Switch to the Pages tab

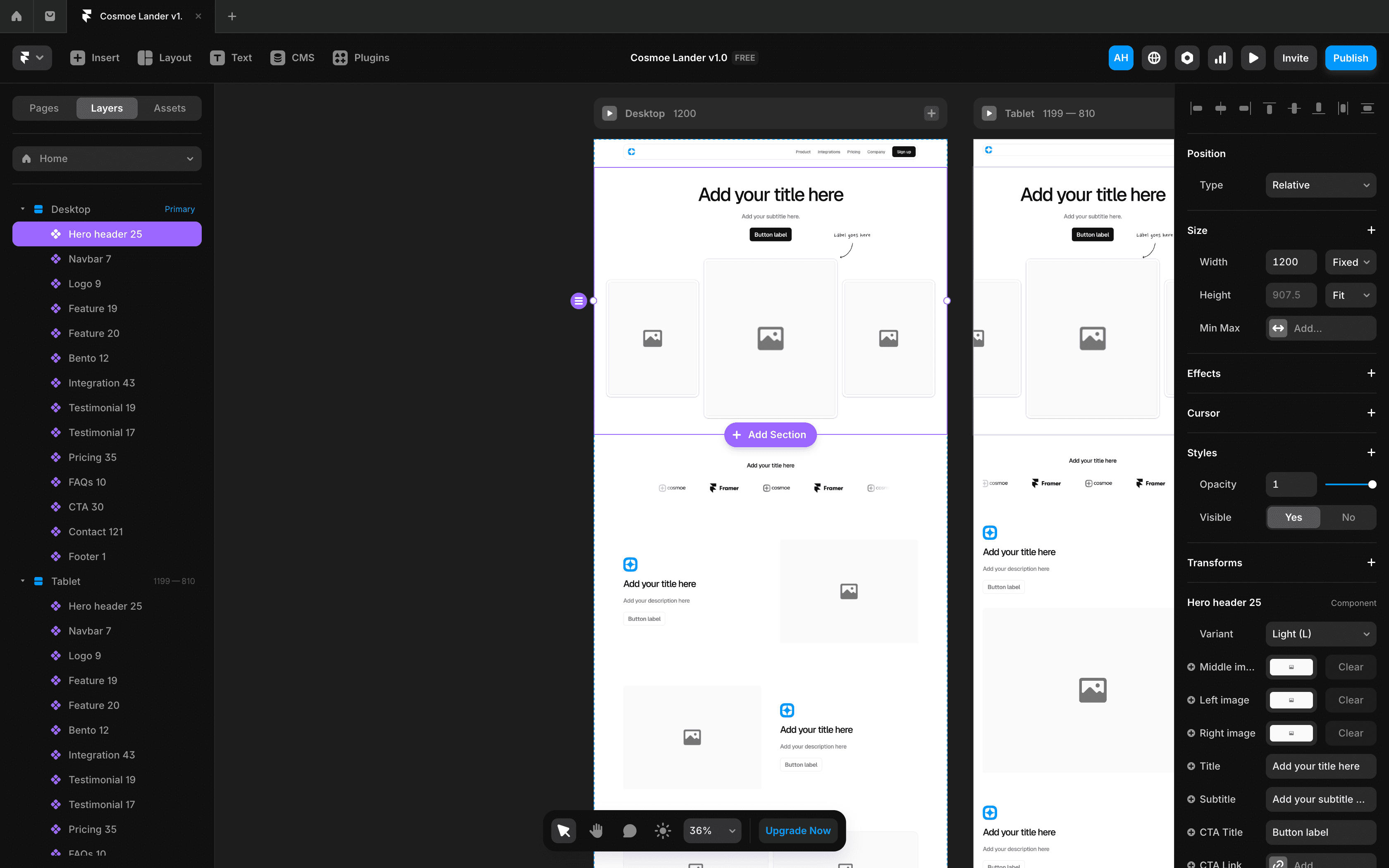coord(44,108)
